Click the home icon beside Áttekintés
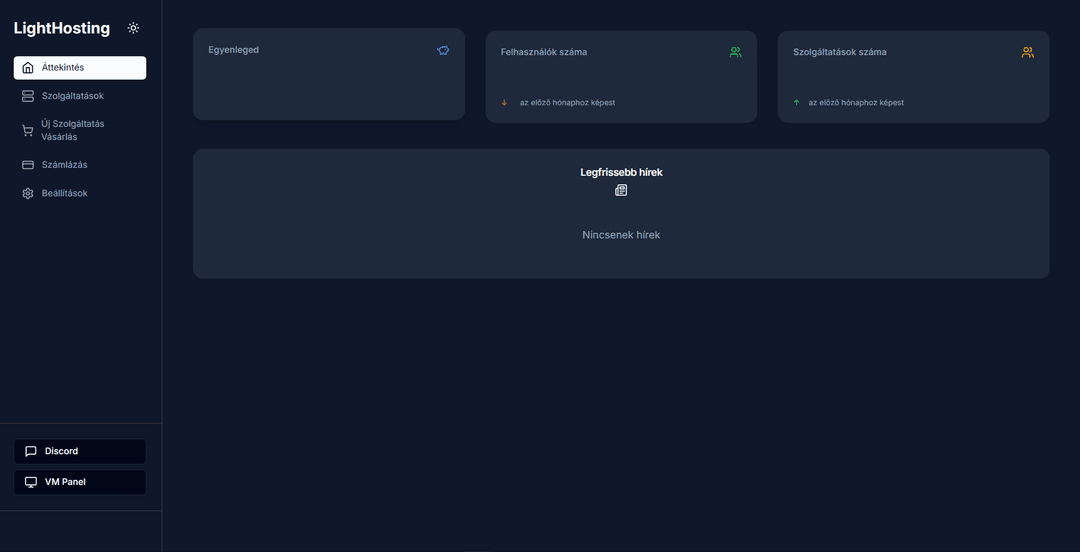 (x=28, y=68)
